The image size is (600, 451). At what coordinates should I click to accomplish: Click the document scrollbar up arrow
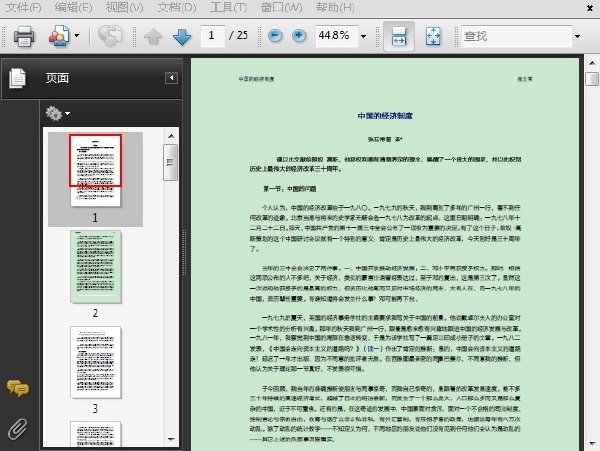[x=592, y=63]
